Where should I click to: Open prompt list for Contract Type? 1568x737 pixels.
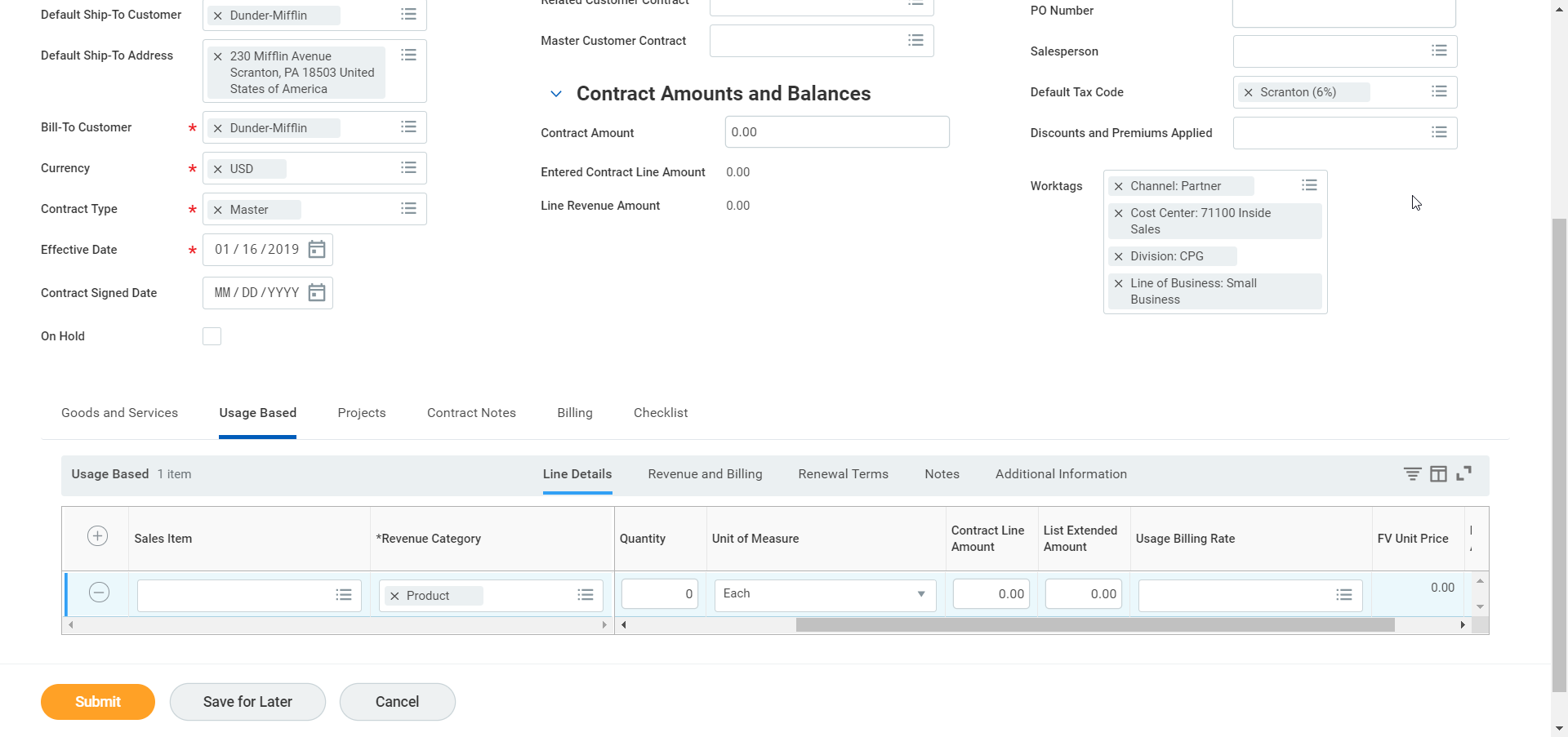408,208
